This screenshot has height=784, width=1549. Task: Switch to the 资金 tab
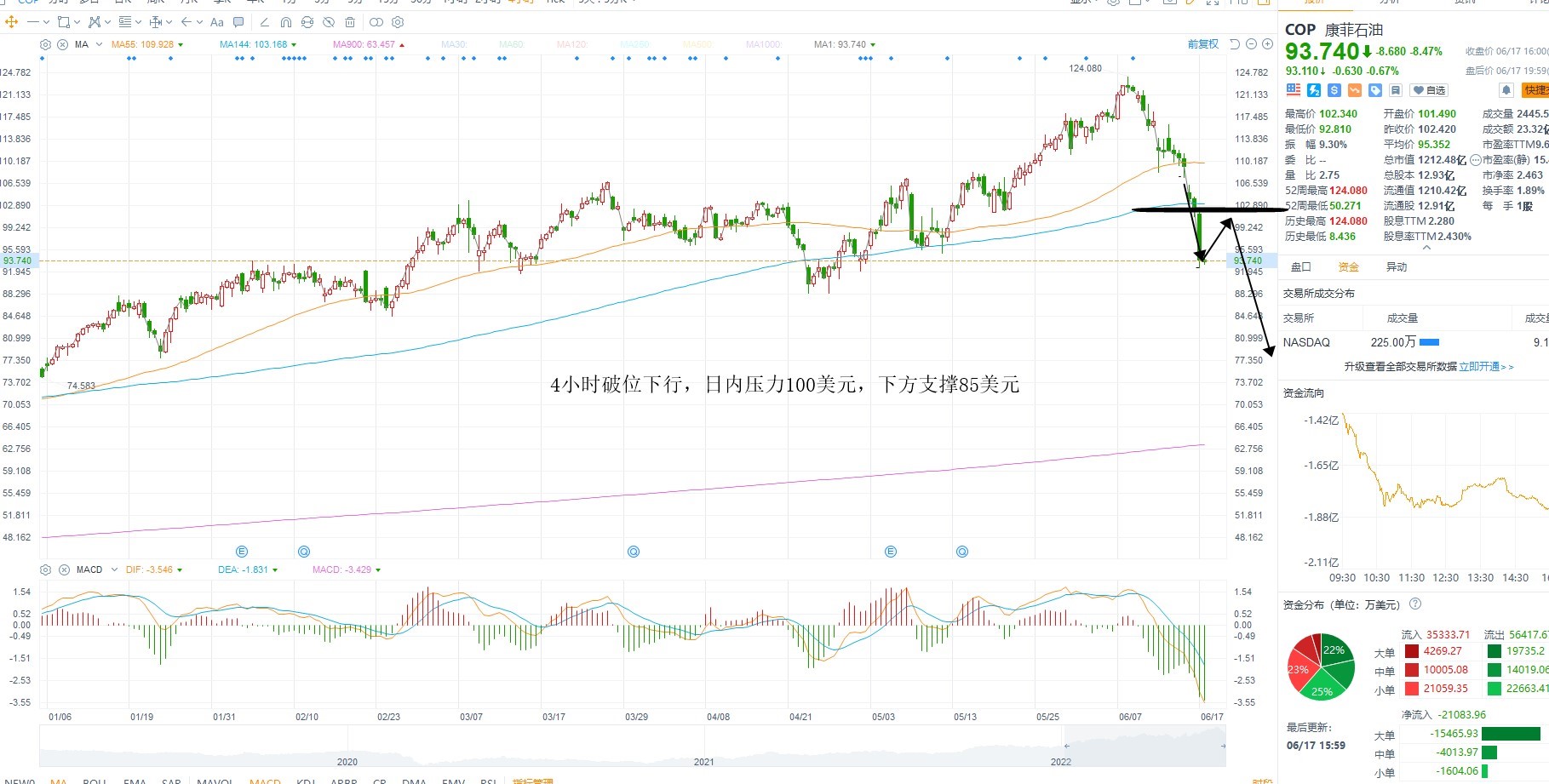point(1349,267)
